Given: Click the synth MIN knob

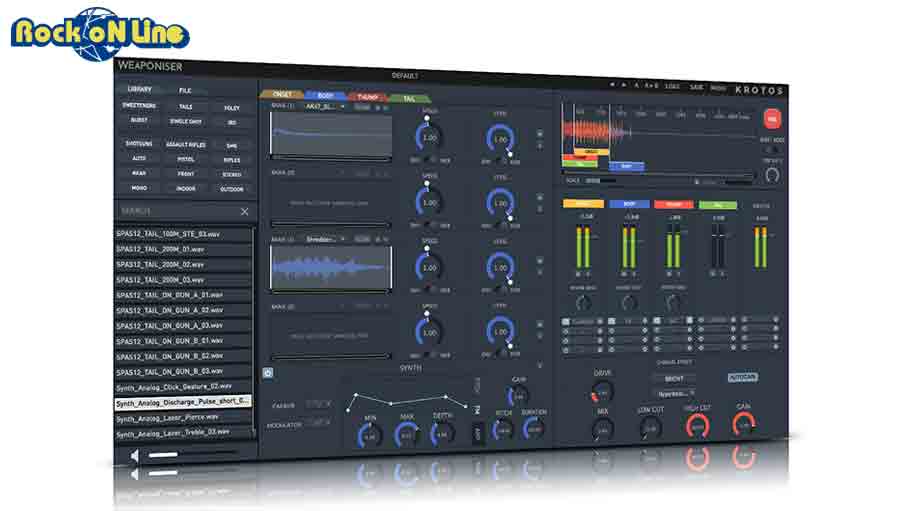Looking at the screenshot, I should 370,436.
